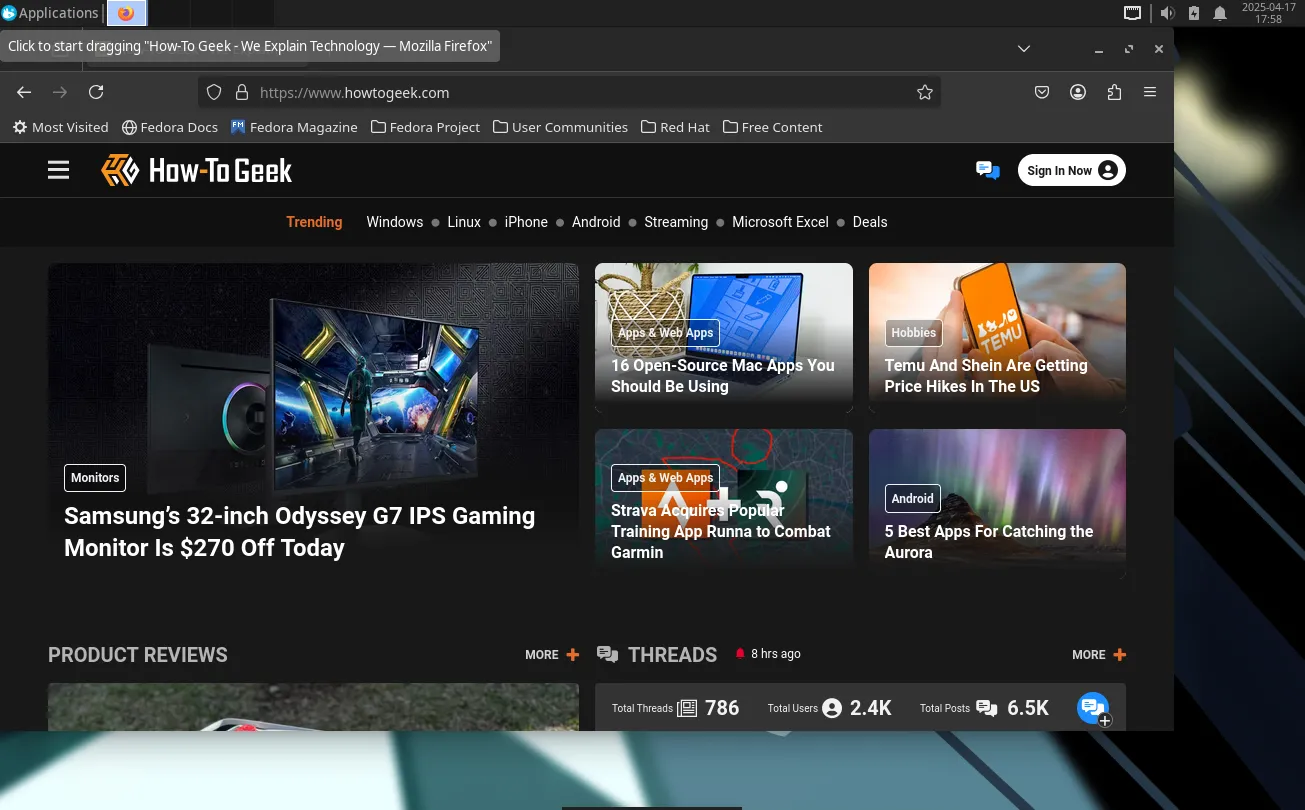The width and height of the screenshot is (1305, 810).
Task: Click the Save to Pocket icon
Action: 1042,92
